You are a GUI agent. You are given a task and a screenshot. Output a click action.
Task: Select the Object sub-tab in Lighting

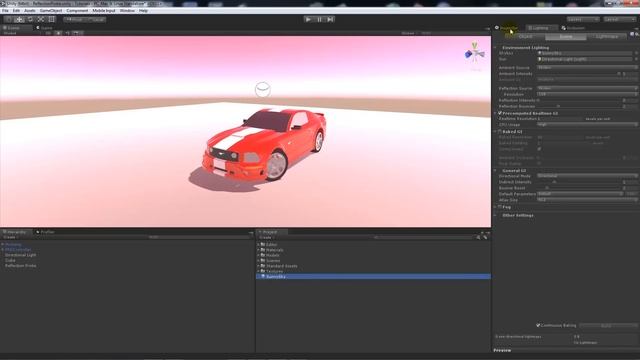click(525, 36)
